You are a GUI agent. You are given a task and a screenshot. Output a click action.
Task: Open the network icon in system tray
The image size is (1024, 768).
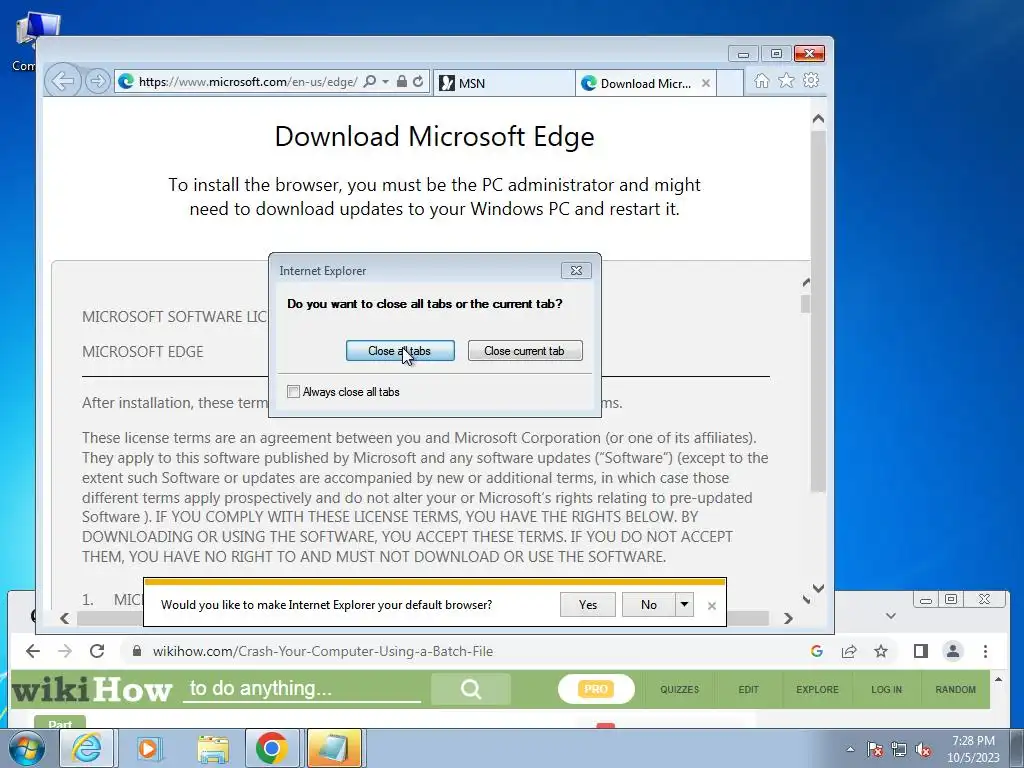click(x=899, y=750)
